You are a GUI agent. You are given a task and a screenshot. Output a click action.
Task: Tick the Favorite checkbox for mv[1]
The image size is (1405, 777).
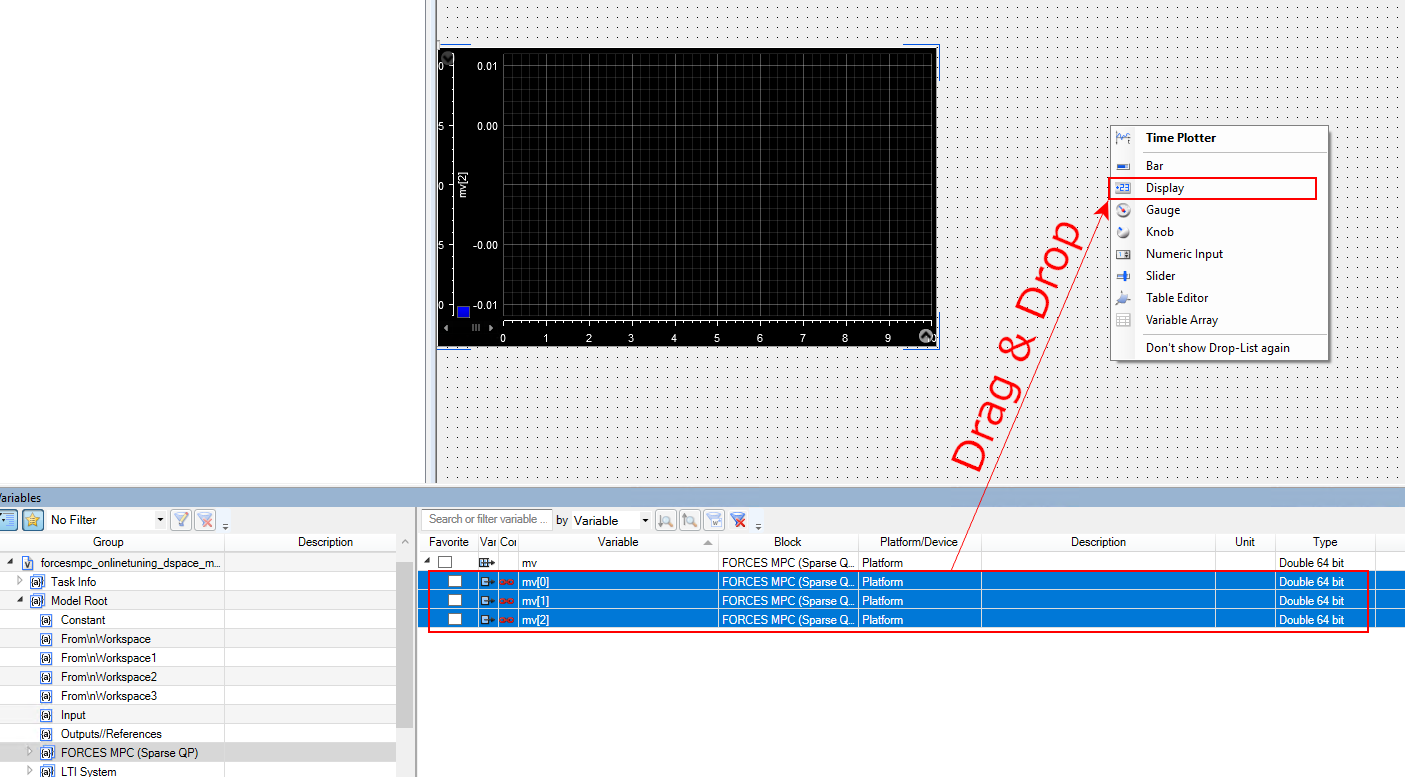(455, 601)
